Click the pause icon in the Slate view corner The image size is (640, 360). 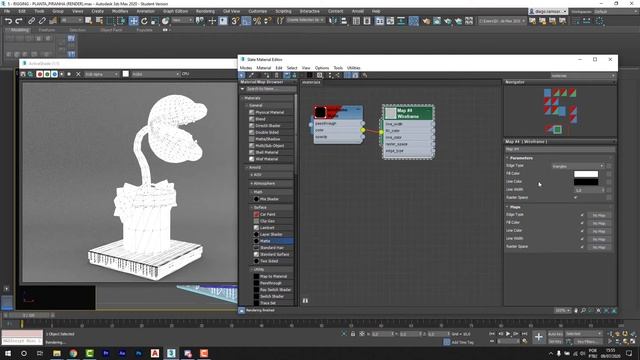click(305, 300)
